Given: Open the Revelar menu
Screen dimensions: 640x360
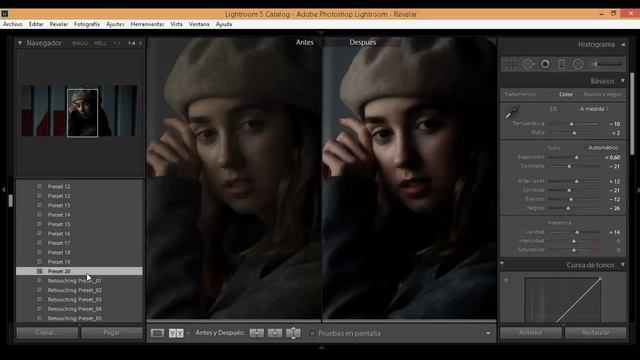Looking at the screenshot, I should tap(59, 24).
